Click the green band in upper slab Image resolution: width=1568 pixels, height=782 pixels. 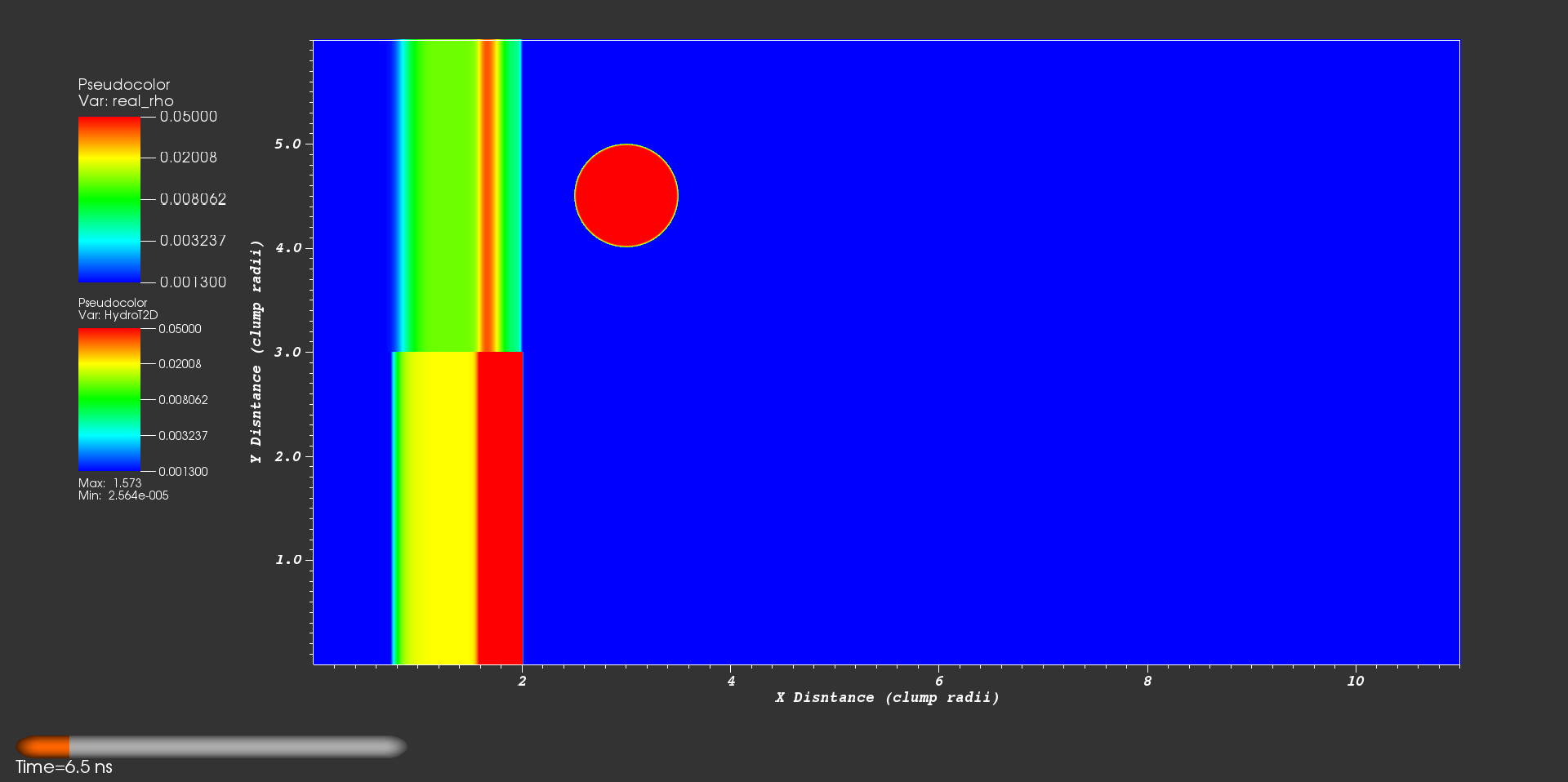441,196
